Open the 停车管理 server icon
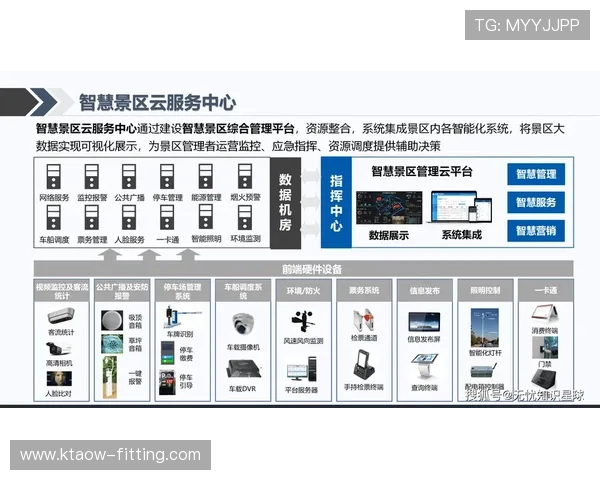 coord(167,176)
